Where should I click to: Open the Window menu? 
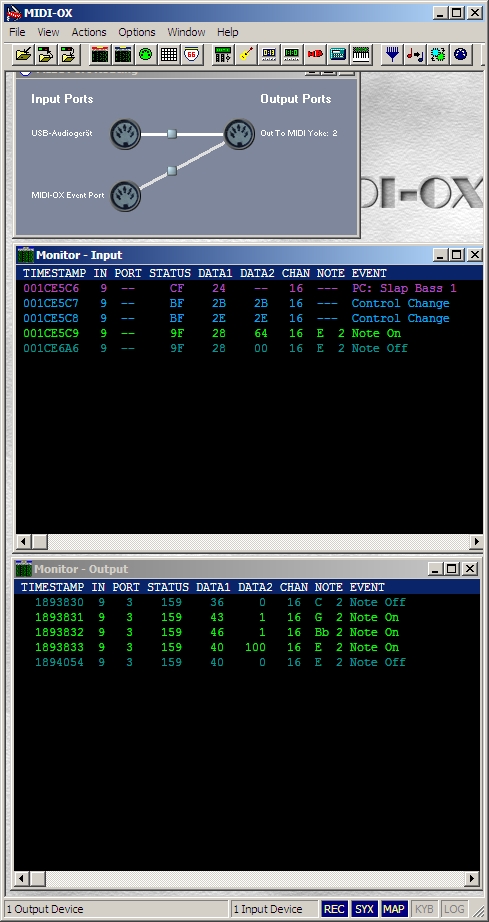[x=186, y=32]
